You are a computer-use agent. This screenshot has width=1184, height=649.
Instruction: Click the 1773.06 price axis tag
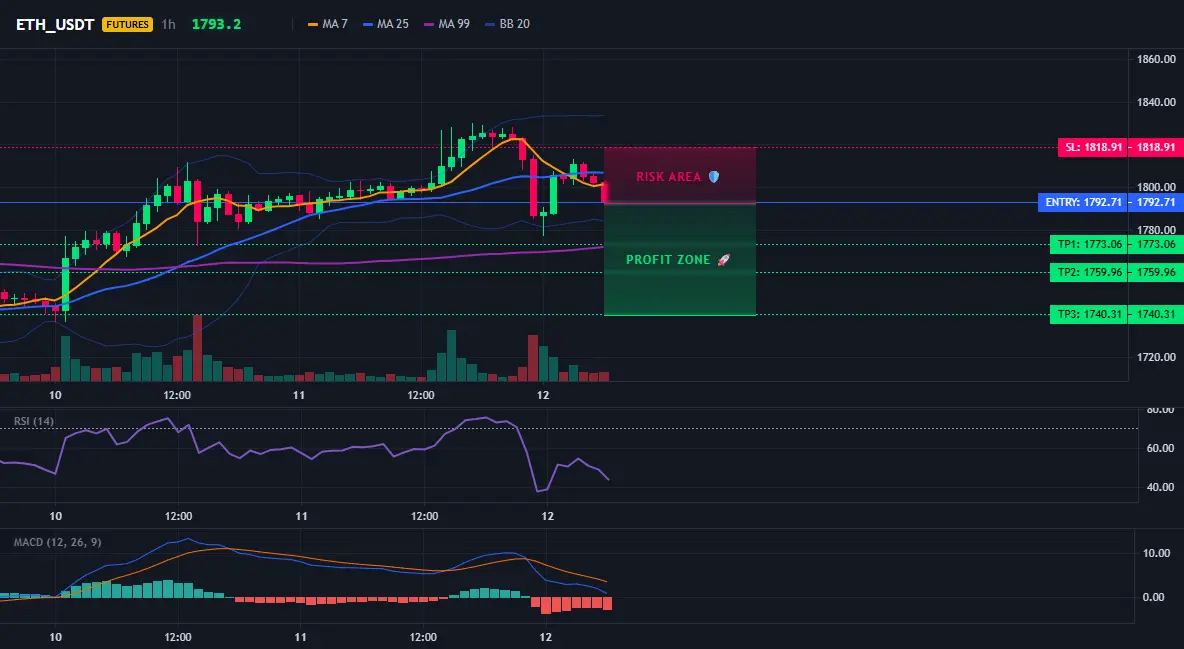1156,244
